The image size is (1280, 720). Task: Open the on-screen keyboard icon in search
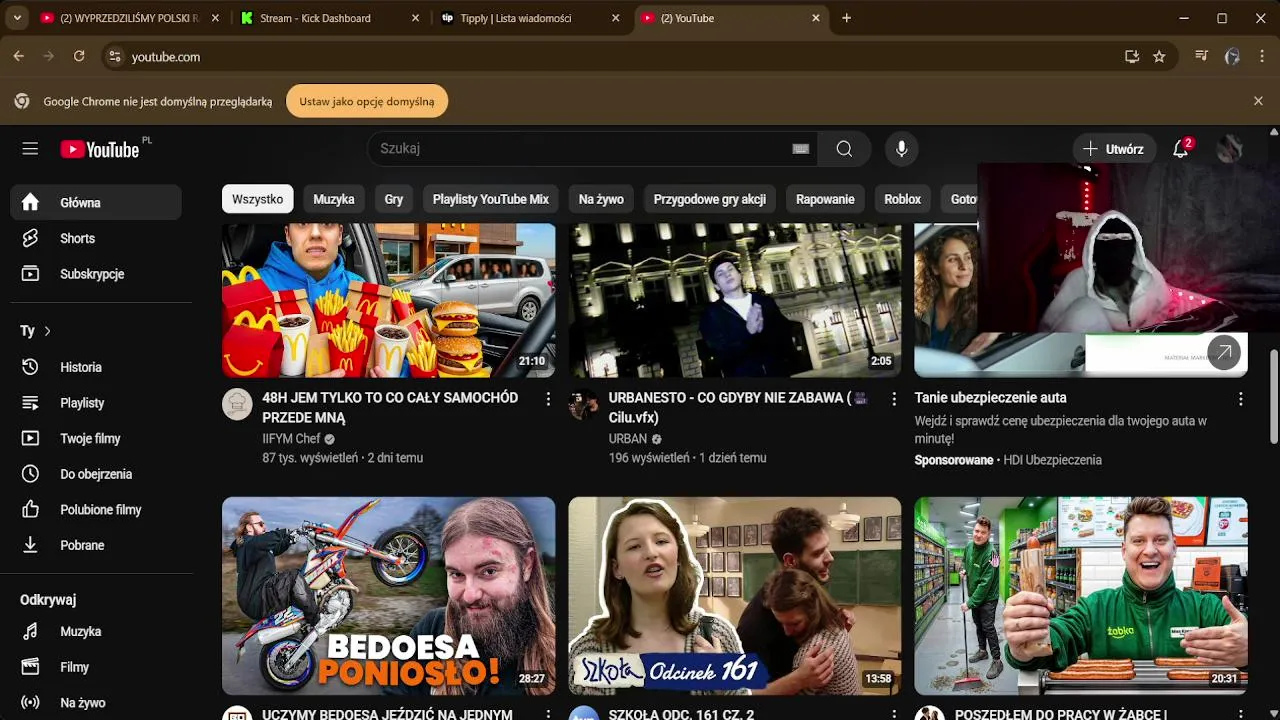(x=800, y=149)
